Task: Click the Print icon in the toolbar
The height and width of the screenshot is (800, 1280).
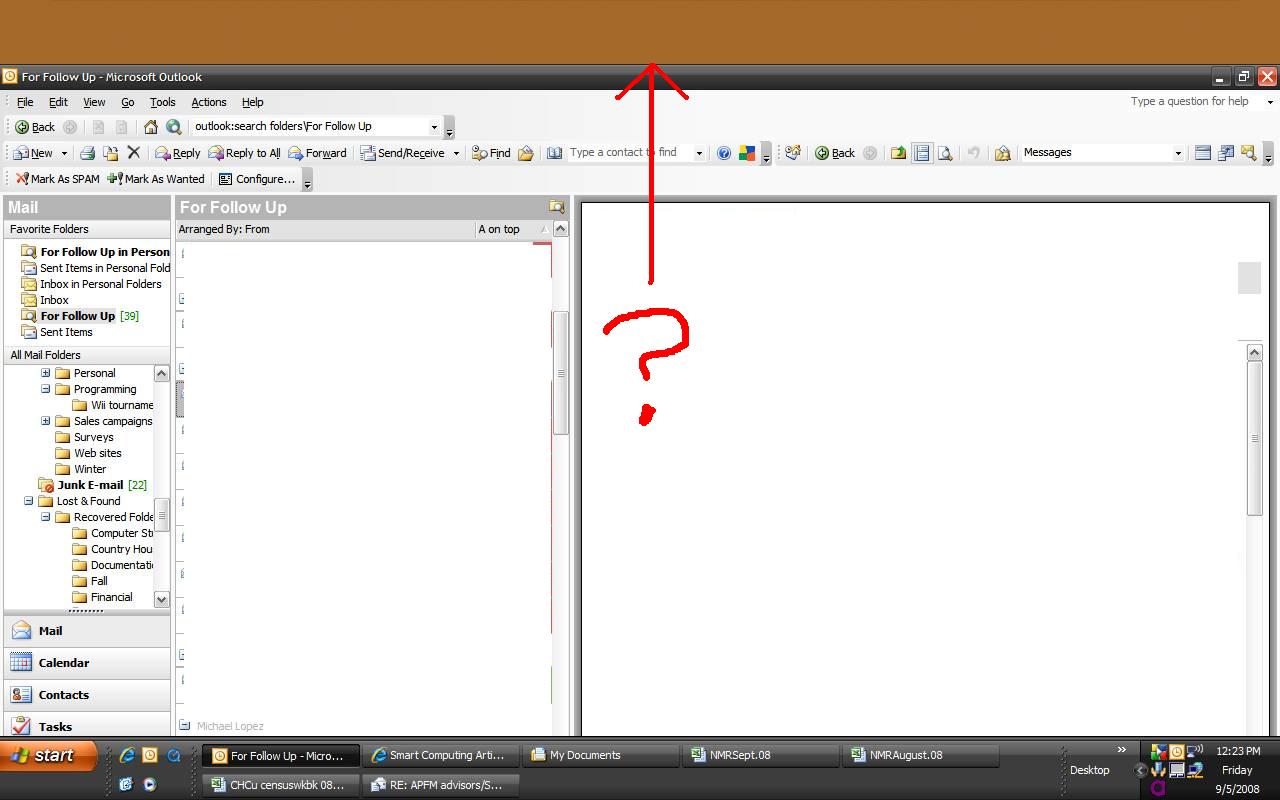Action: [x=87, y=153]
